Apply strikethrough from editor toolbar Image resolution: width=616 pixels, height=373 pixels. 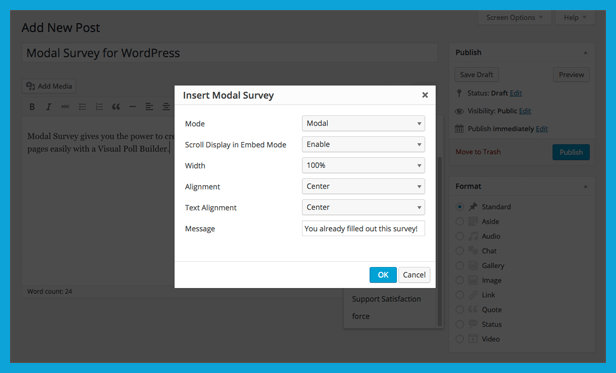(x=65, y=107)
